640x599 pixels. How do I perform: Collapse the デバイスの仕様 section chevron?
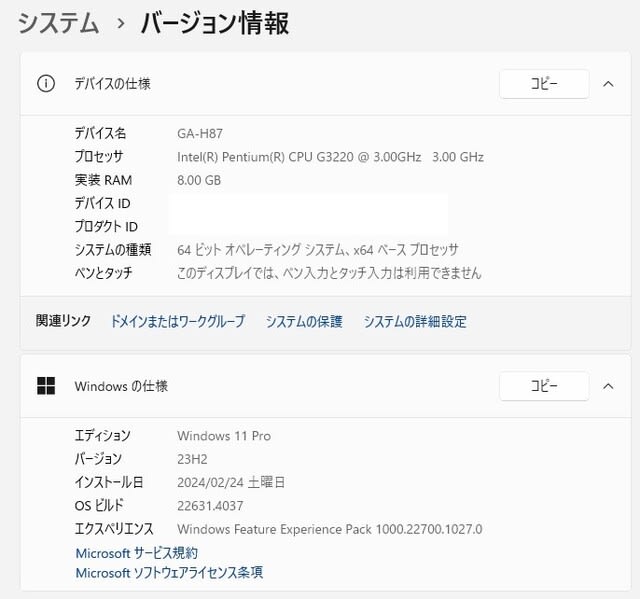point(608,84)
